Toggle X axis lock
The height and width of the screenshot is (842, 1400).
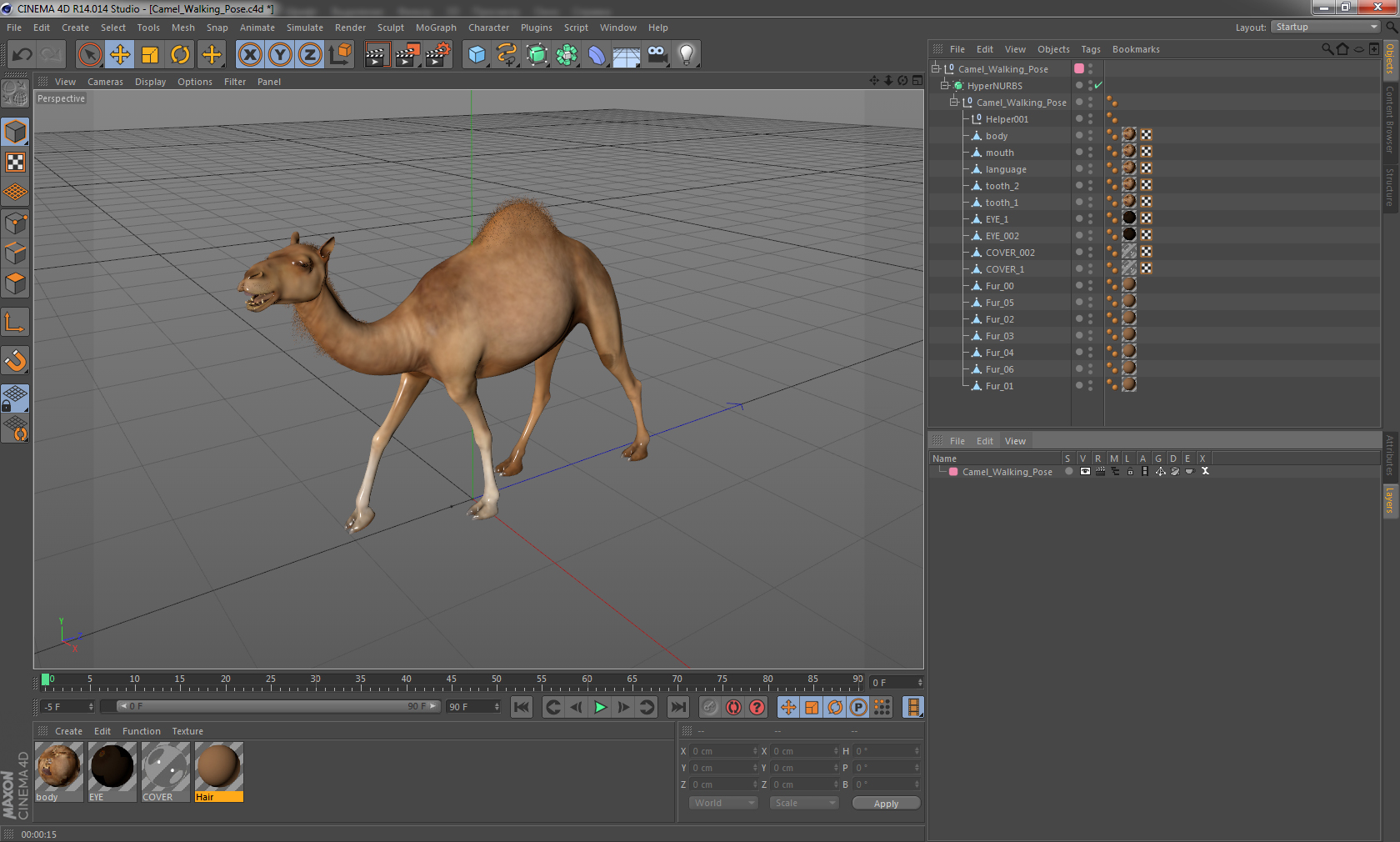(x=249, y=55)
